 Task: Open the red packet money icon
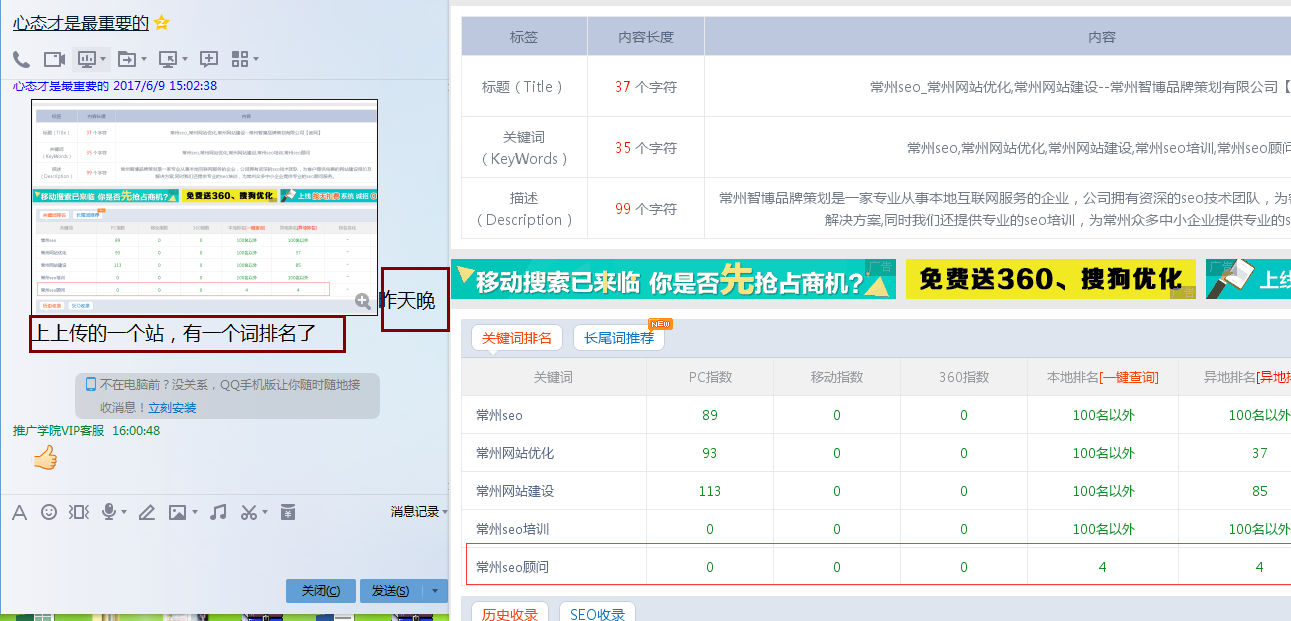point(288,512)
